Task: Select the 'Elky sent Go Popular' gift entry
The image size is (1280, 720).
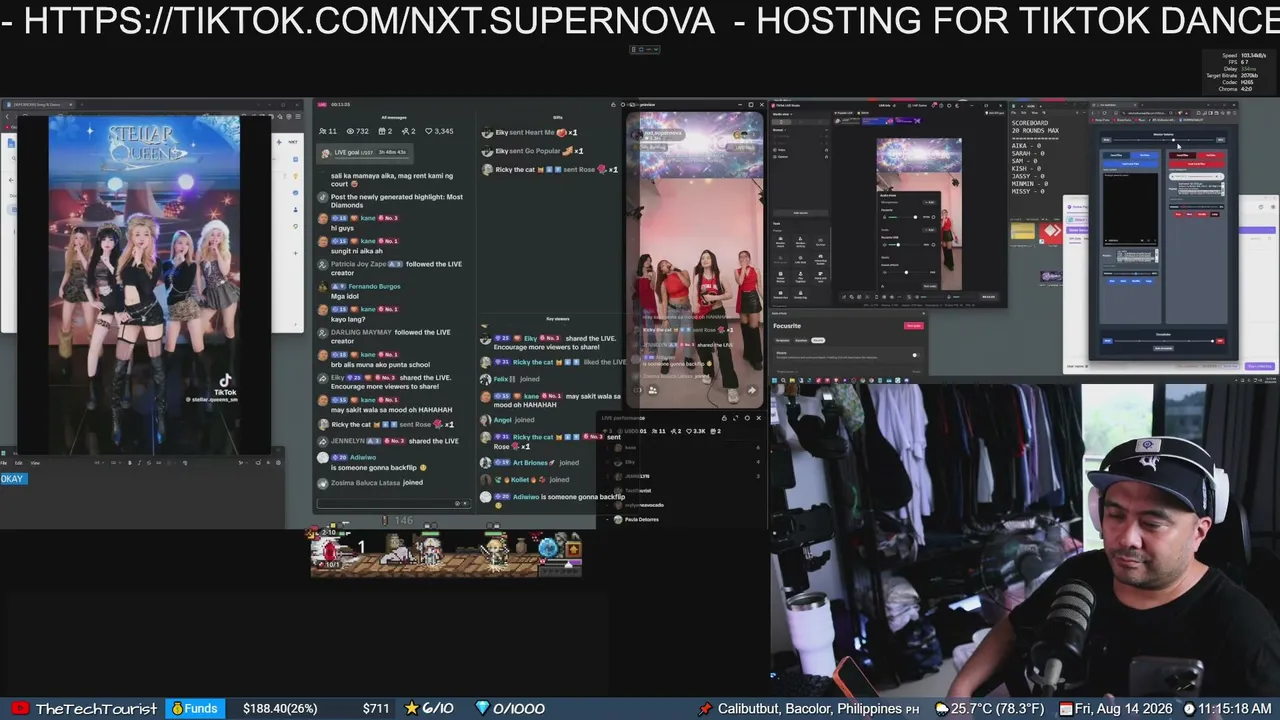Action: pyautogui.click(x=532, y=151)
